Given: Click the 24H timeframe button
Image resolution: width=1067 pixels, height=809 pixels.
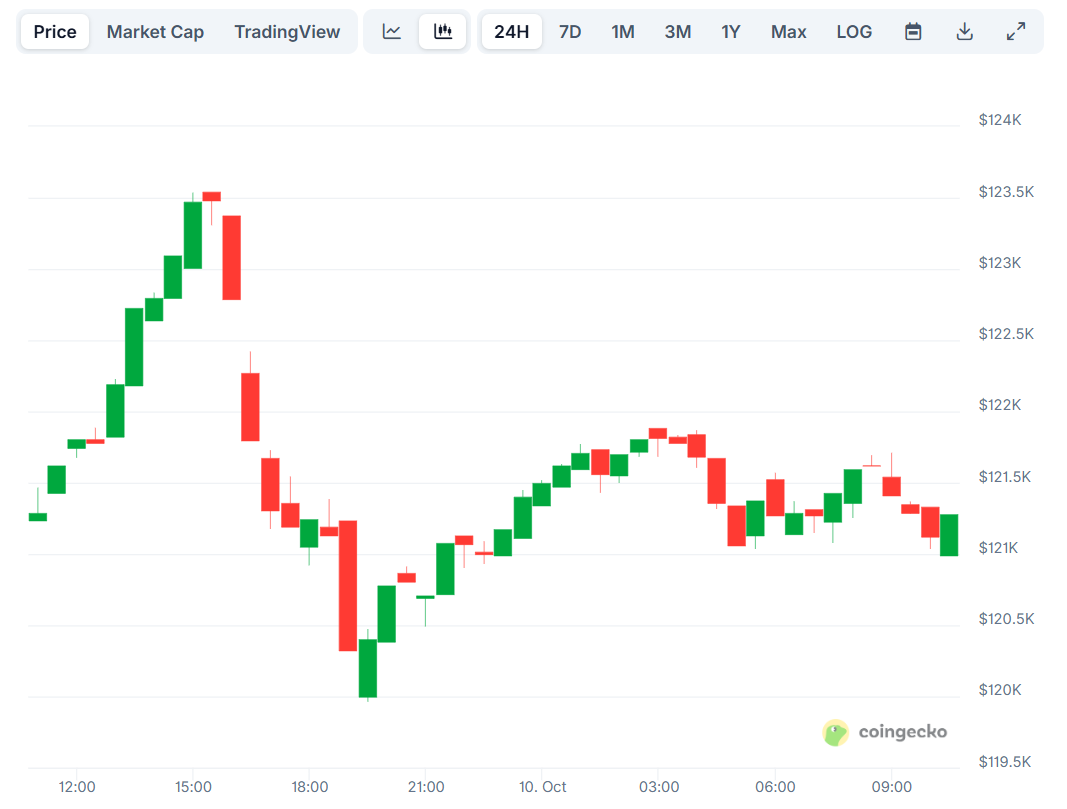Looking at the screenshot, I should 511,31.
